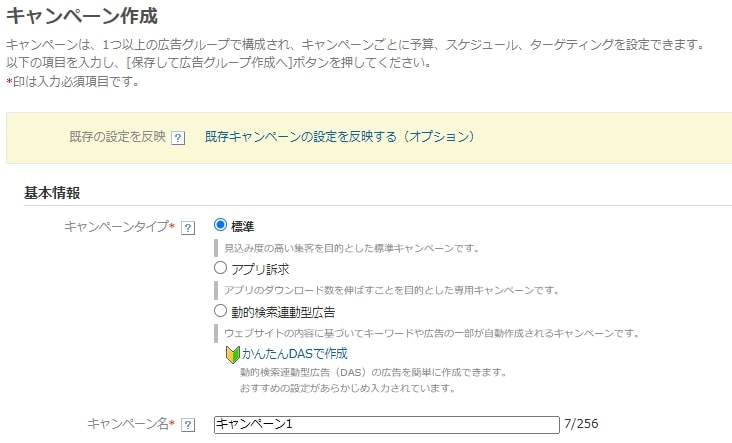Click the キャンペーンタイプ field label
This screenshot has width=732, height=443.
(x=119, y=227)
